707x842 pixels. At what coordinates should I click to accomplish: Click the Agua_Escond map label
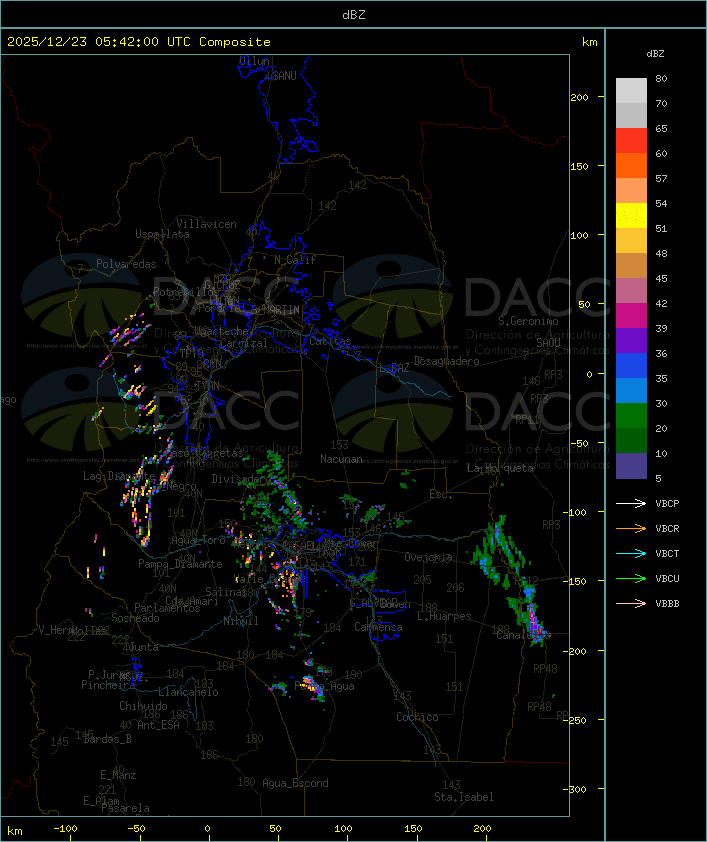click(x=295, y=783)
